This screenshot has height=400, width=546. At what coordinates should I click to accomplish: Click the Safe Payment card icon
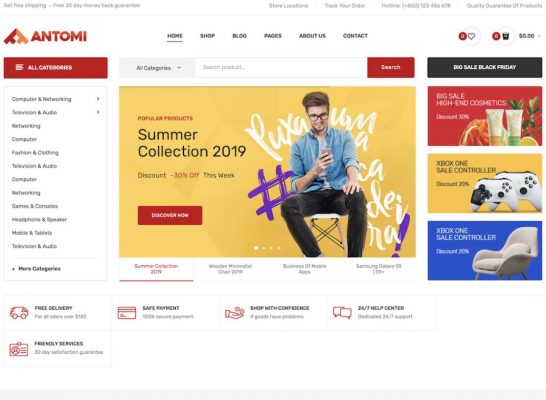click(x=127, y=313)
